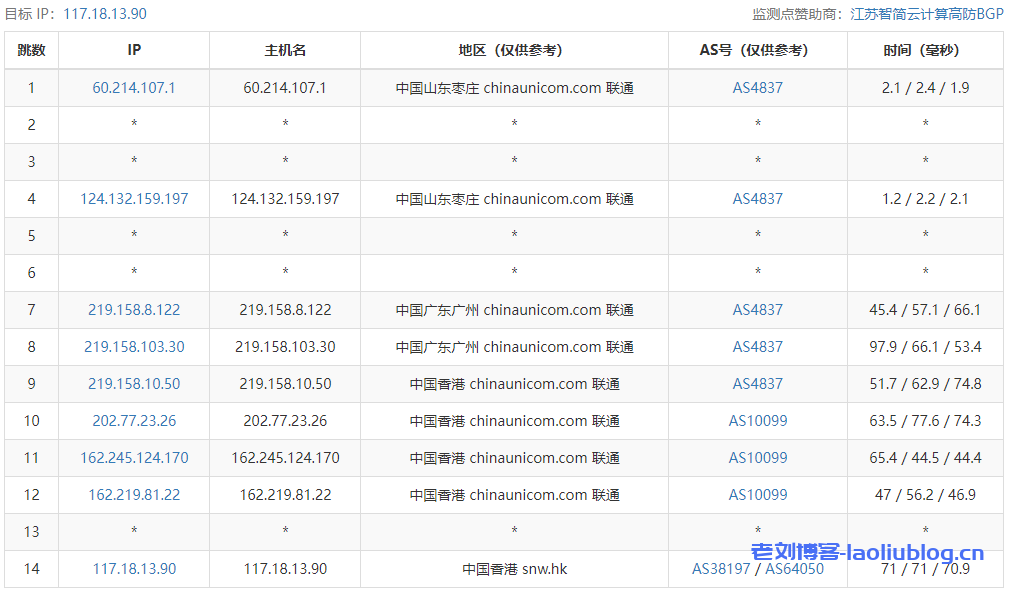Select hop number 5 cell
Image resolution: width=1010 pixels, height=590 pixels.
point(32,236)
